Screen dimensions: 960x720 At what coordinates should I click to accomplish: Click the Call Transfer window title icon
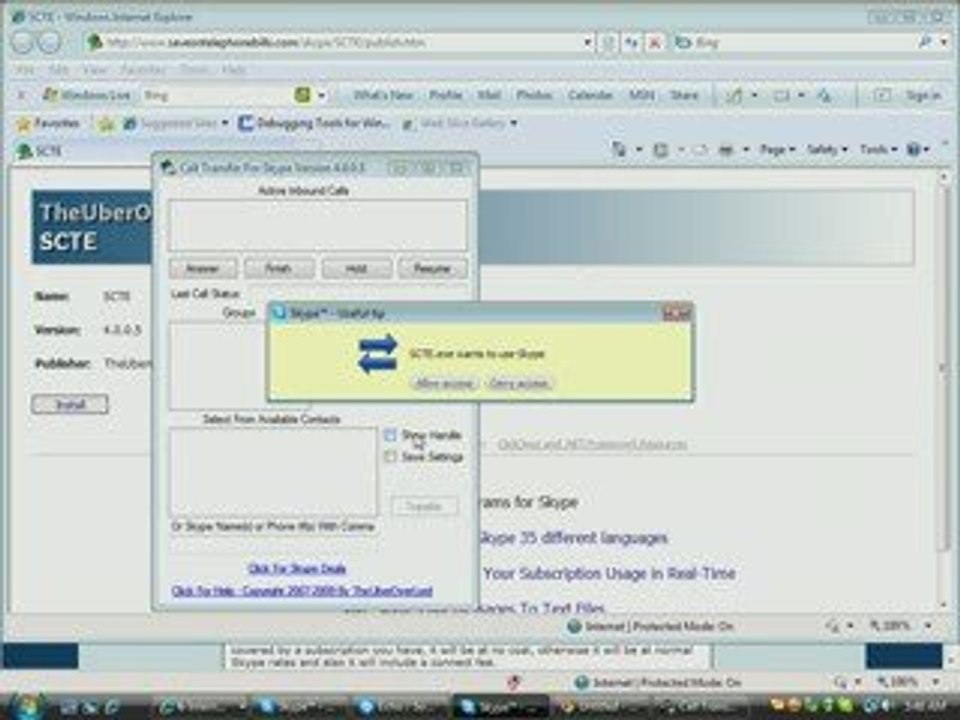coord(168,167)
